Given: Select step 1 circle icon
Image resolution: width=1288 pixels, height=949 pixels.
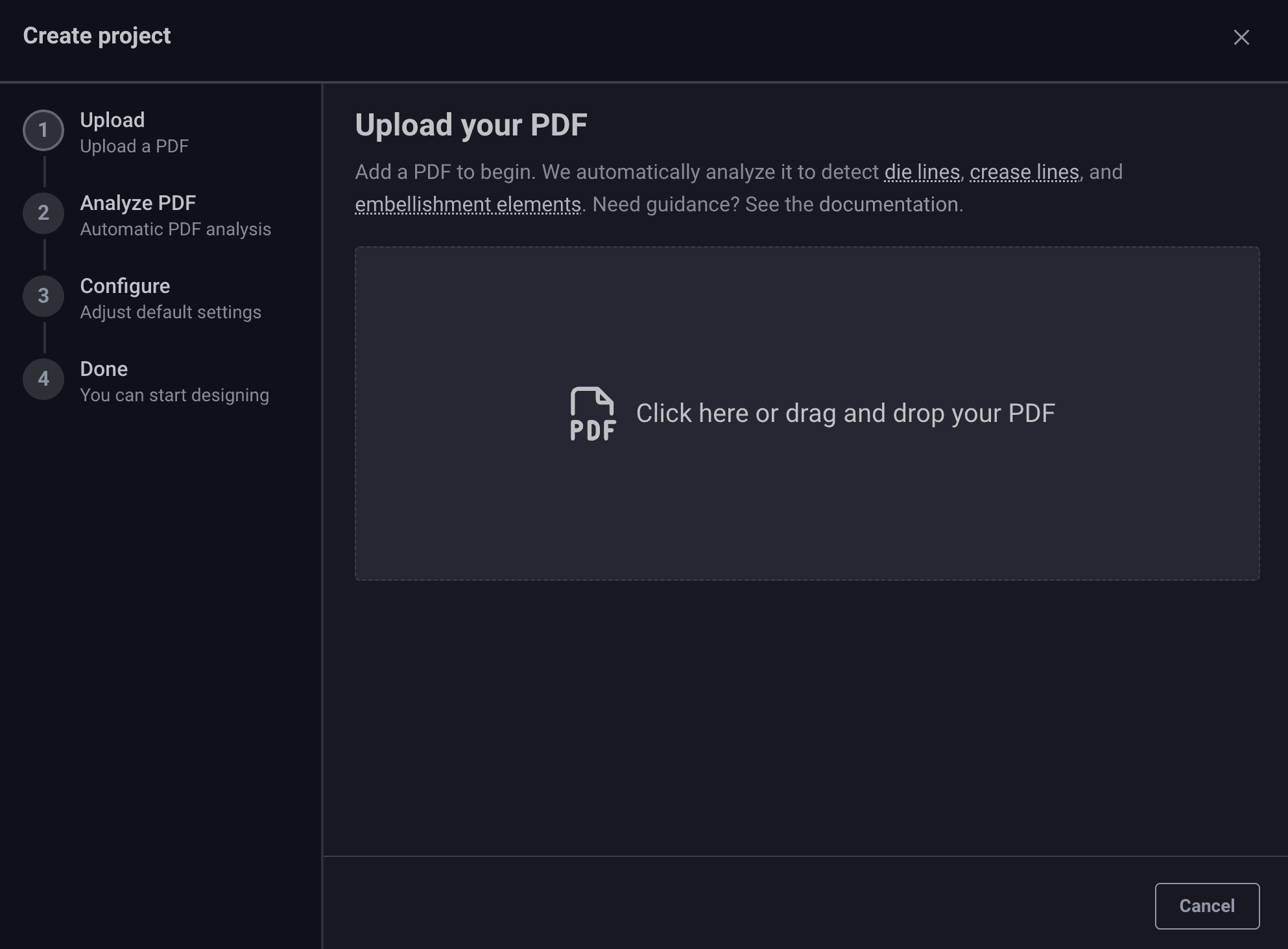Looking at the screenshot, I should pos(43,130).
